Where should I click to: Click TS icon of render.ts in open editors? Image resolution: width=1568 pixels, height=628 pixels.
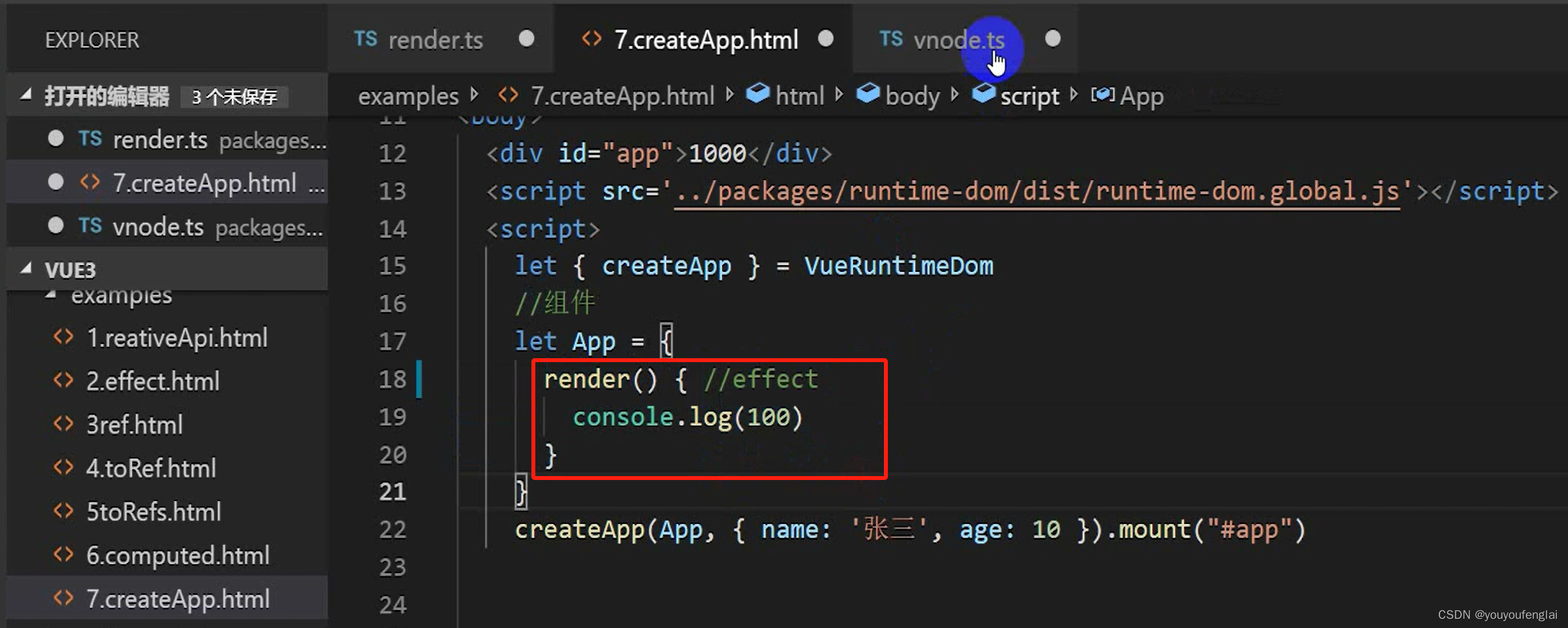90,139
